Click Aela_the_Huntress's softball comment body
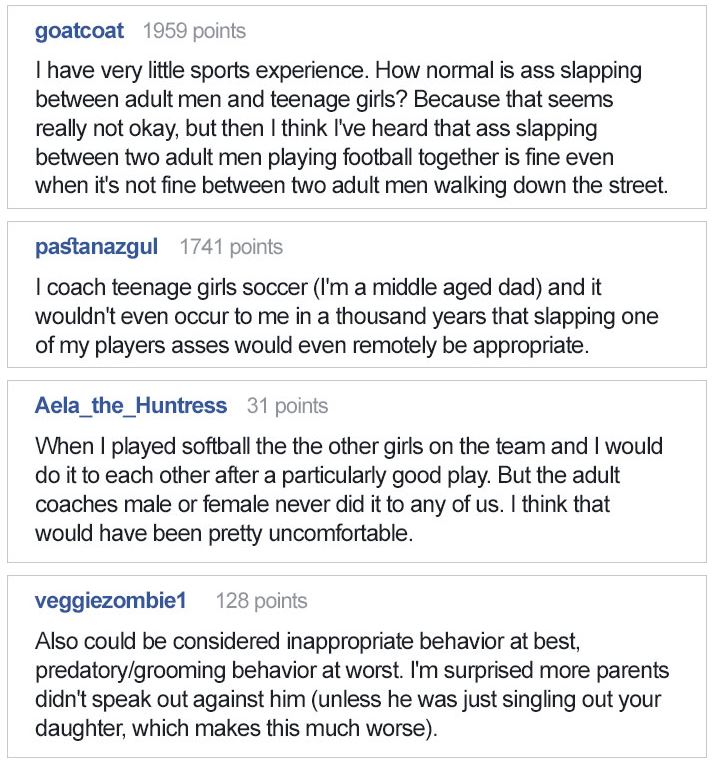 click(348, 490)
